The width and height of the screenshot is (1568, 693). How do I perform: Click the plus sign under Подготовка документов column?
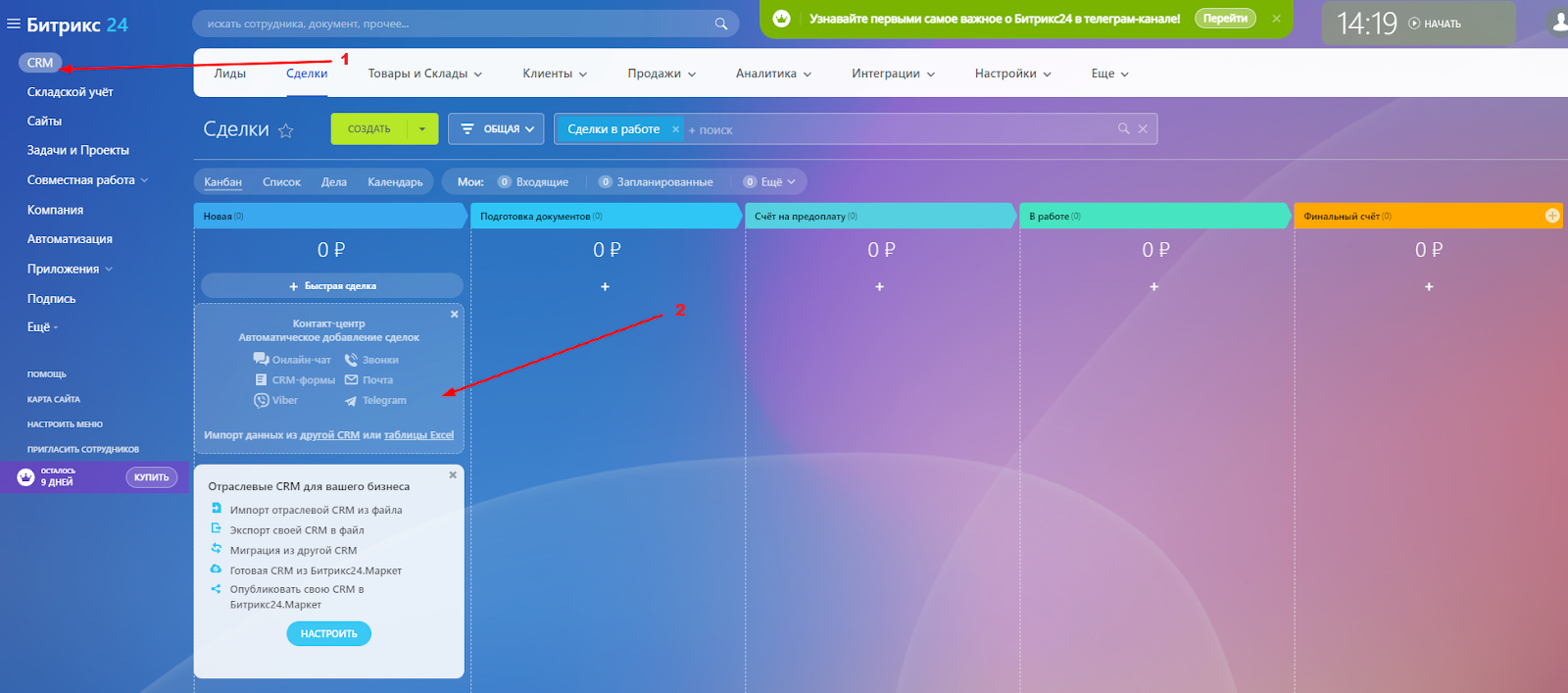pos(605,286)
